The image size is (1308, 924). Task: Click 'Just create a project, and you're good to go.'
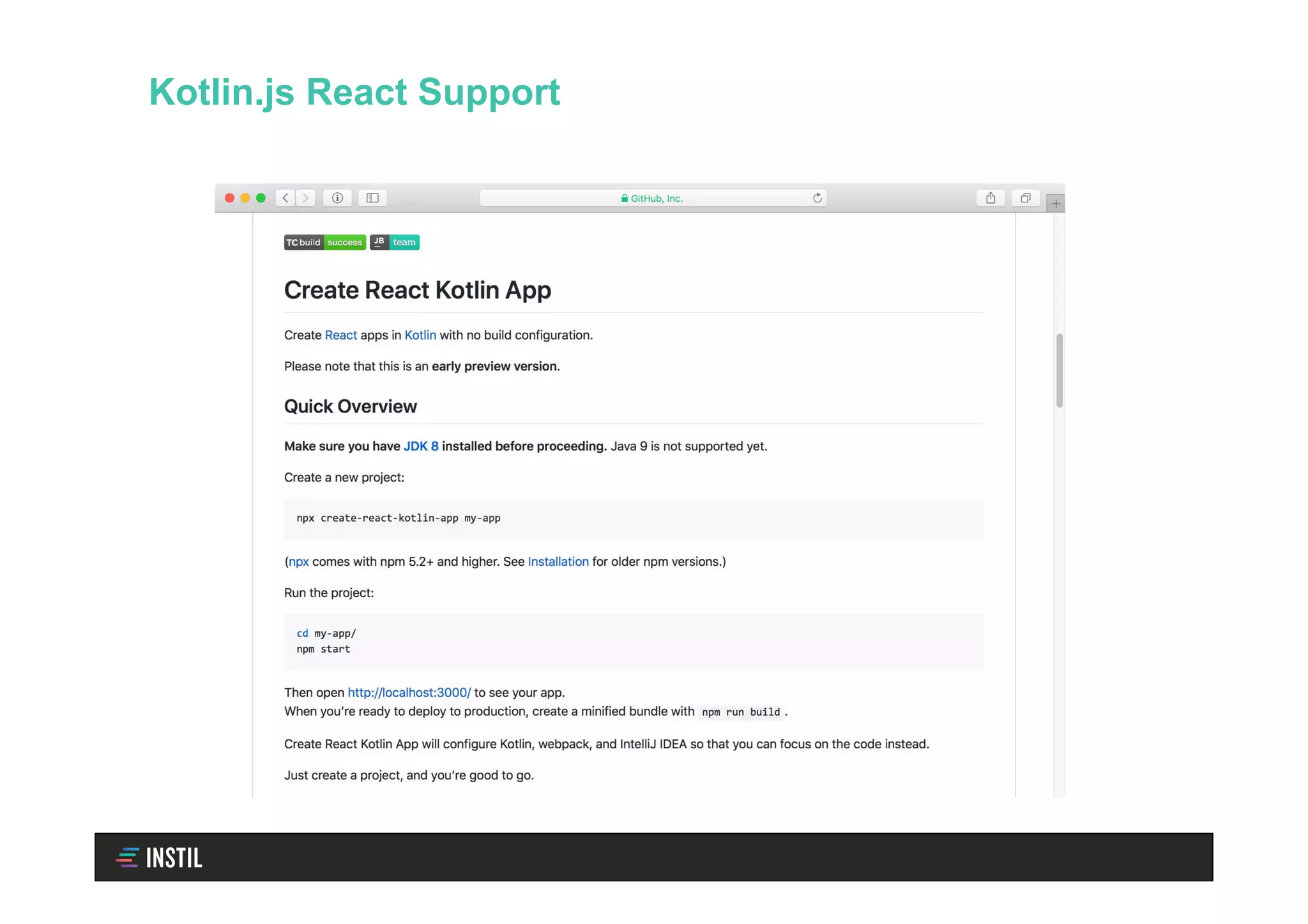point(409,775)
